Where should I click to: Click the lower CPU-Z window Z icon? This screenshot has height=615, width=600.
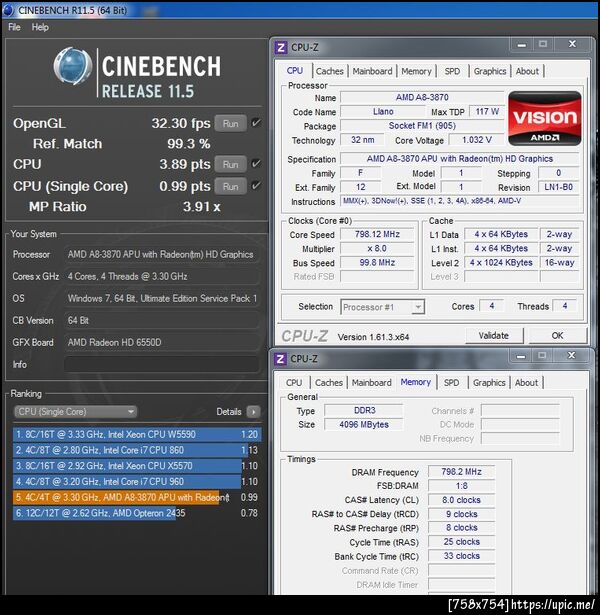[280, 359]
